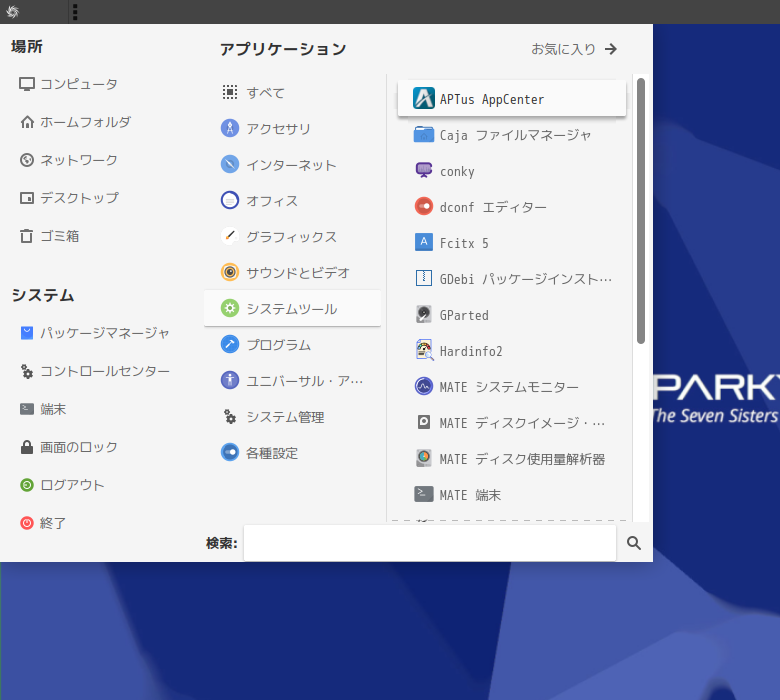
Task: Launch GParted disk icon
Action: (424, 314)
